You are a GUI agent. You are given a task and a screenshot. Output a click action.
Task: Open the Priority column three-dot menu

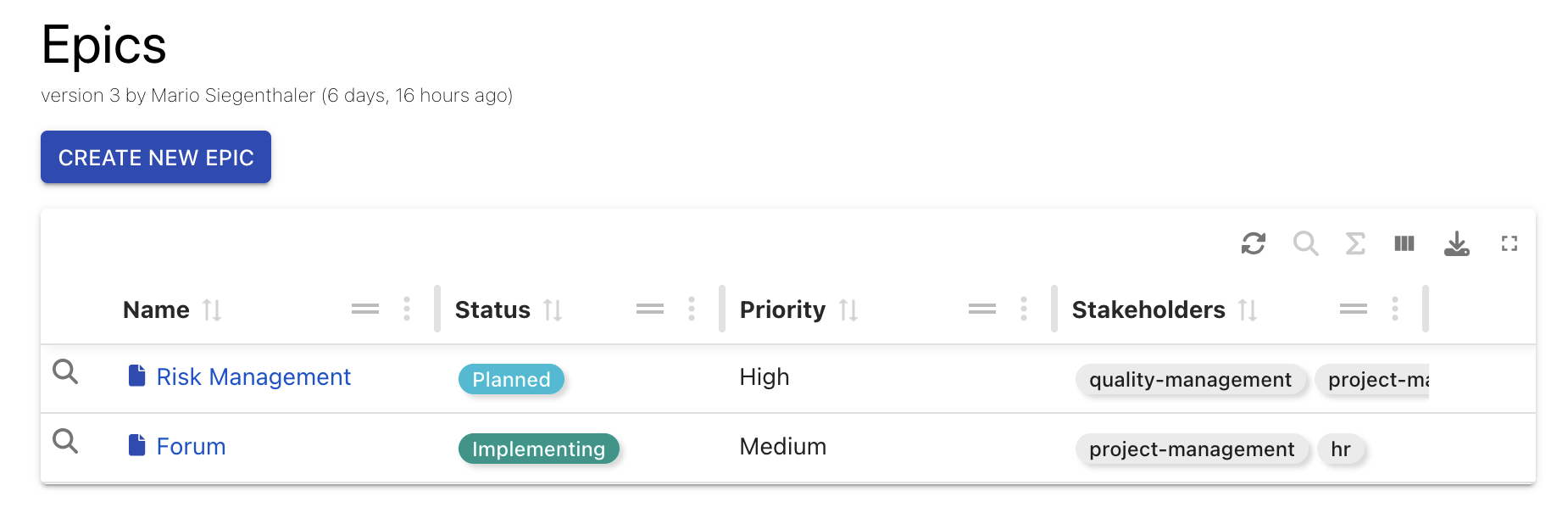coord(1024,309)
